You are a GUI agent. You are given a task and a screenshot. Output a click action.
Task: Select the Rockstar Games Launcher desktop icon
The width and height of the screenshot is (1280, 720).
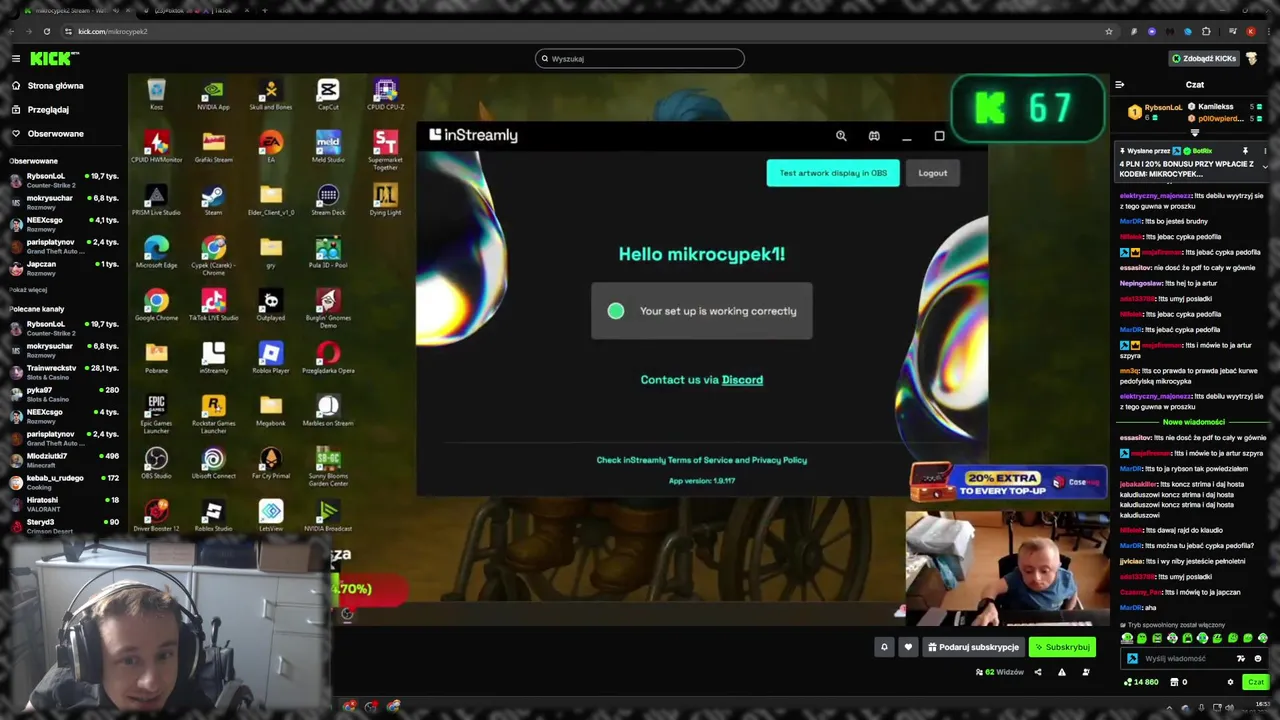[213, 414]
